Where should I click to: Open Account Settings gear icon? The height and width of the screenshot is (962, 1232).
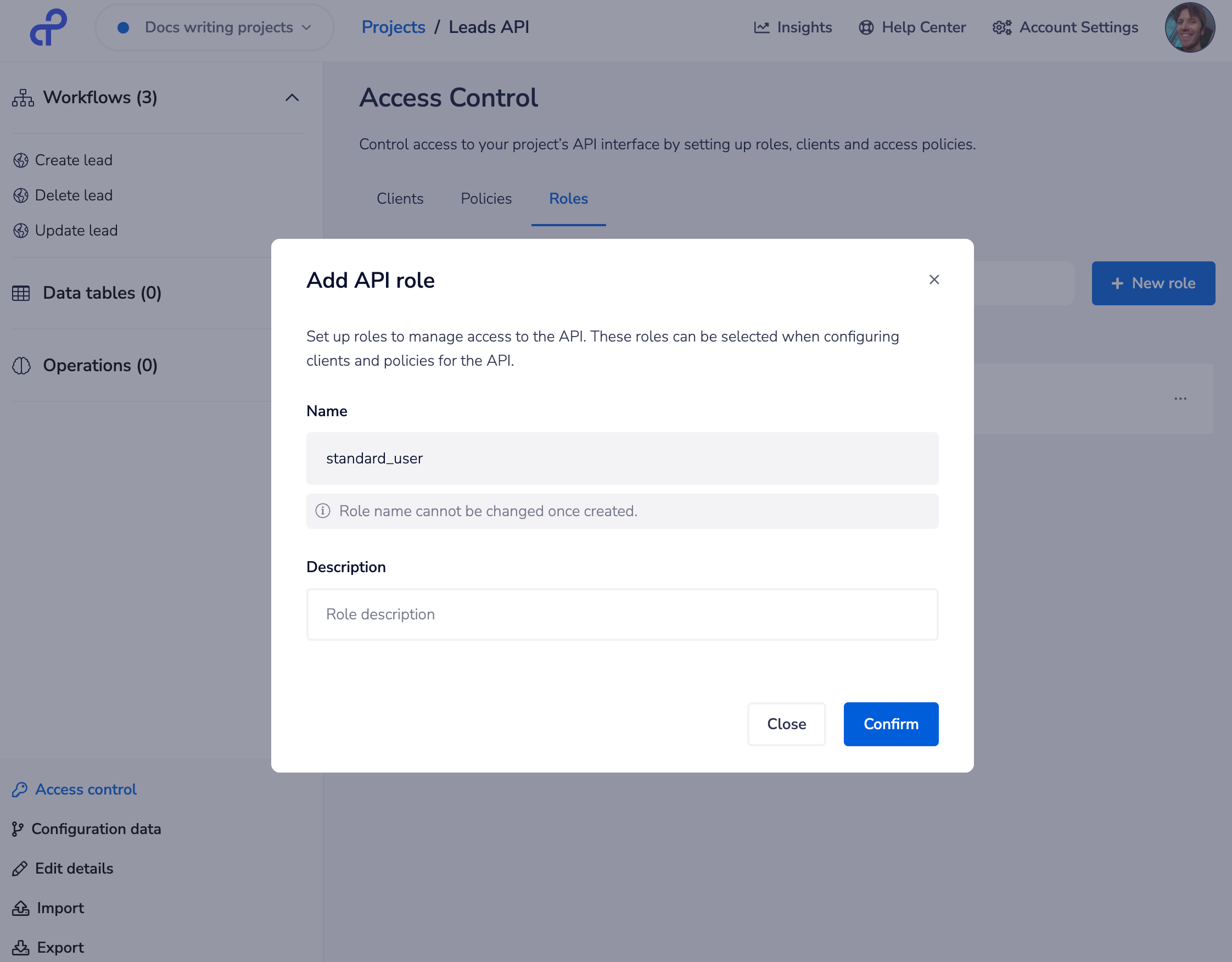(1002, 27)
